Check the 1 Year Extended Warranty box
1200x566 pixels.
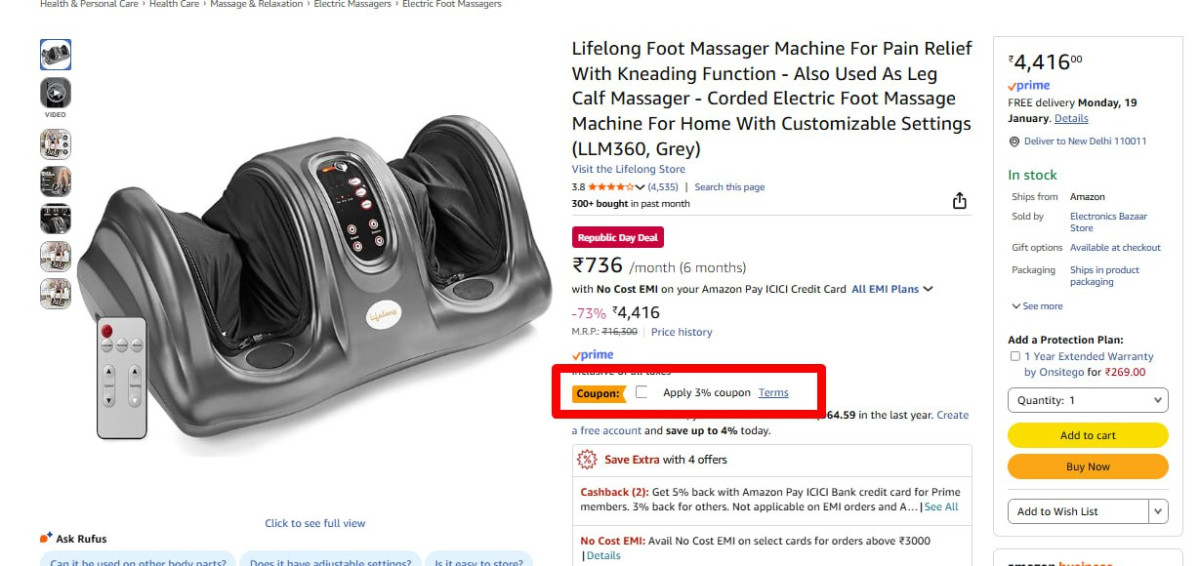point(1015,356)
